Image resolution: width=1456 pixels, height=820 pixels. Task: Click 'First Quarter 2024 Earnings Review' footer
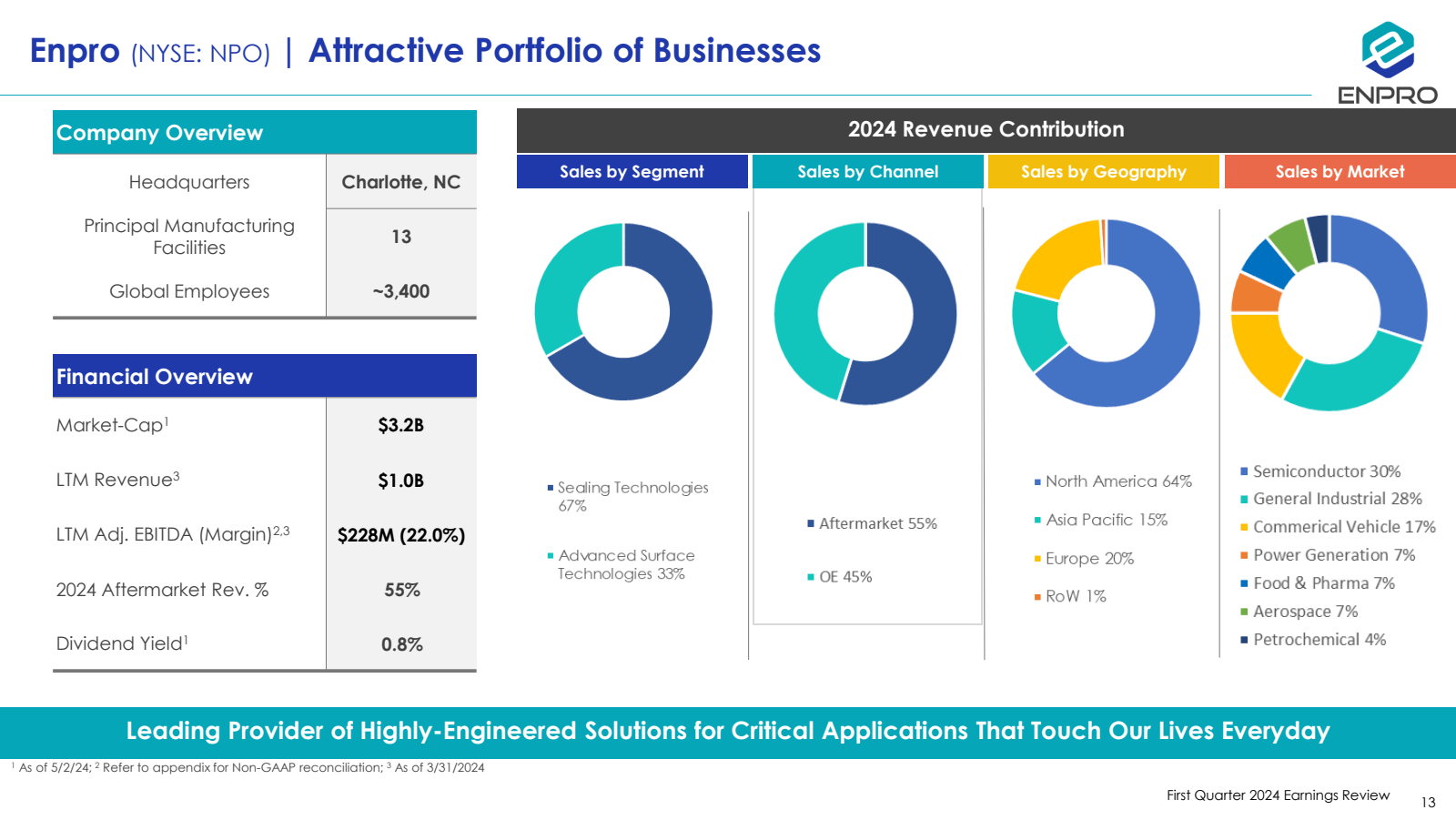tap(1279, 795)
